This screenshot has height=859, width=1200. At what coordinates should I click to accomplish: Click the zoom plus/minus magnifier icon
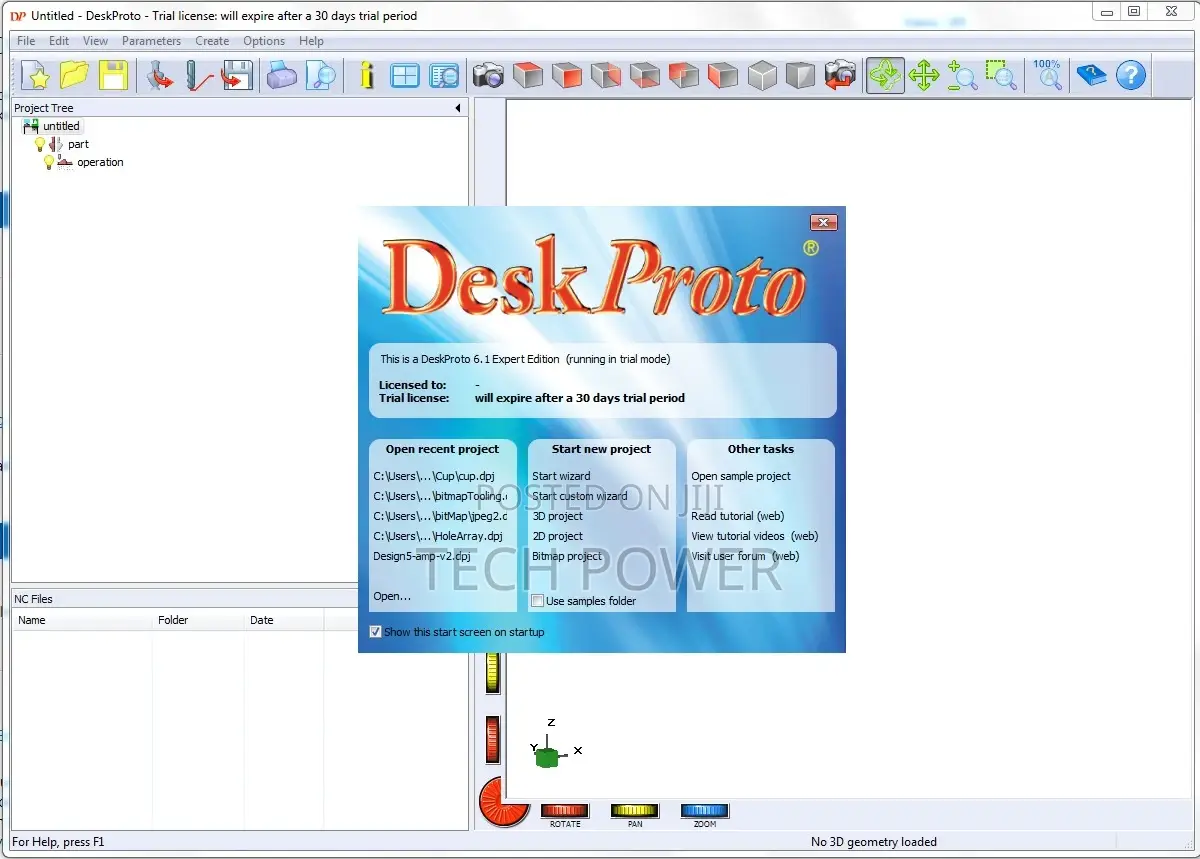tap(962, 75)
